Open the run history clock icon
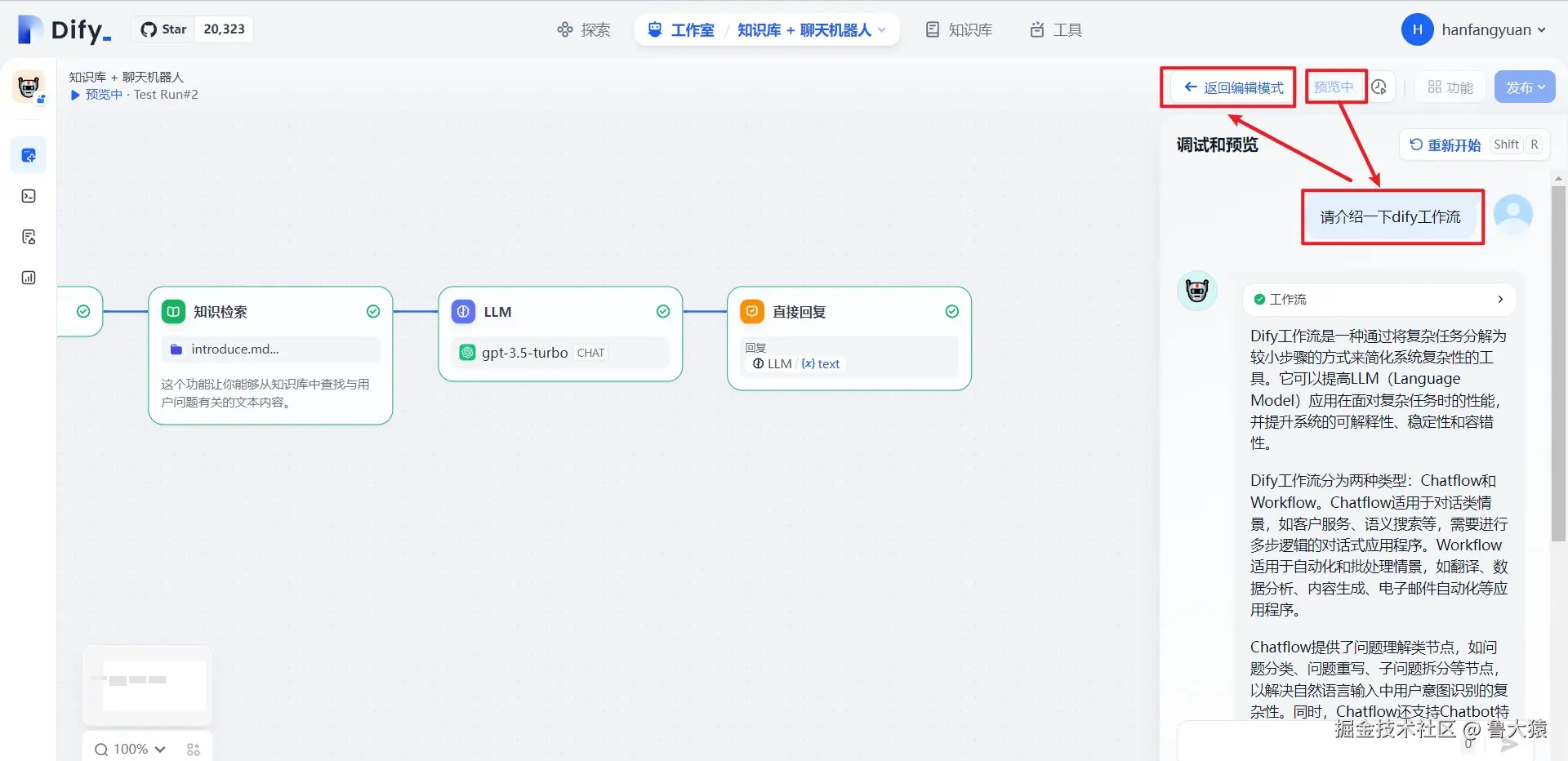The width and height of the screenshot is (1568, 761). point(1379,87)
